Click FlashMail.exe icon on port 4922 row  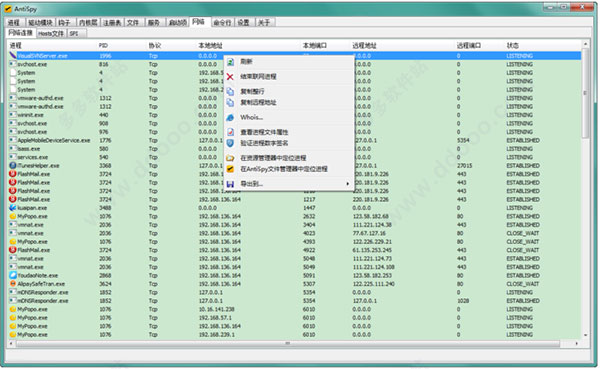coord(13,250)
